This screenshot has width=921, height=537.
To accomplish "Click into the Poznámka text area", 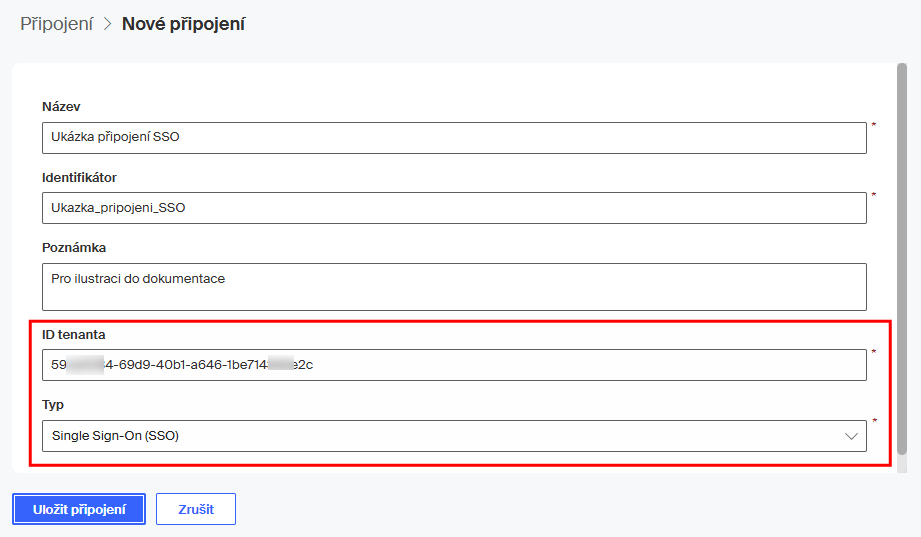I will [454, 287].
